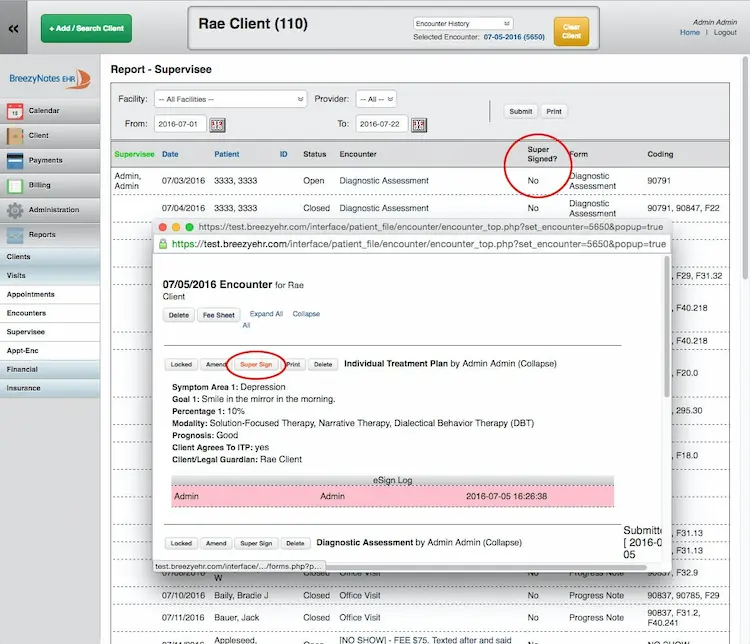
Task: Click the popup green zoom button
Action: point(189,227)
